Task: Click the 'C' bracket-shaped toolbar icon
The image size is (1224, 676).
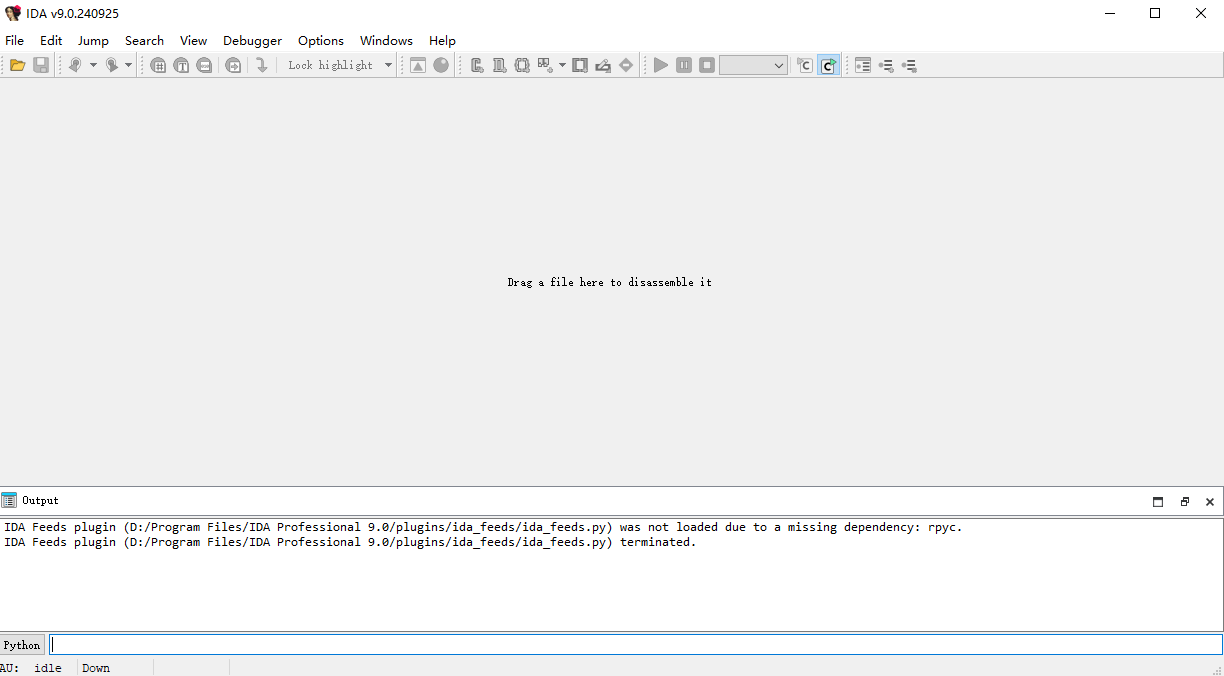Action: click(x=477, y=65)
